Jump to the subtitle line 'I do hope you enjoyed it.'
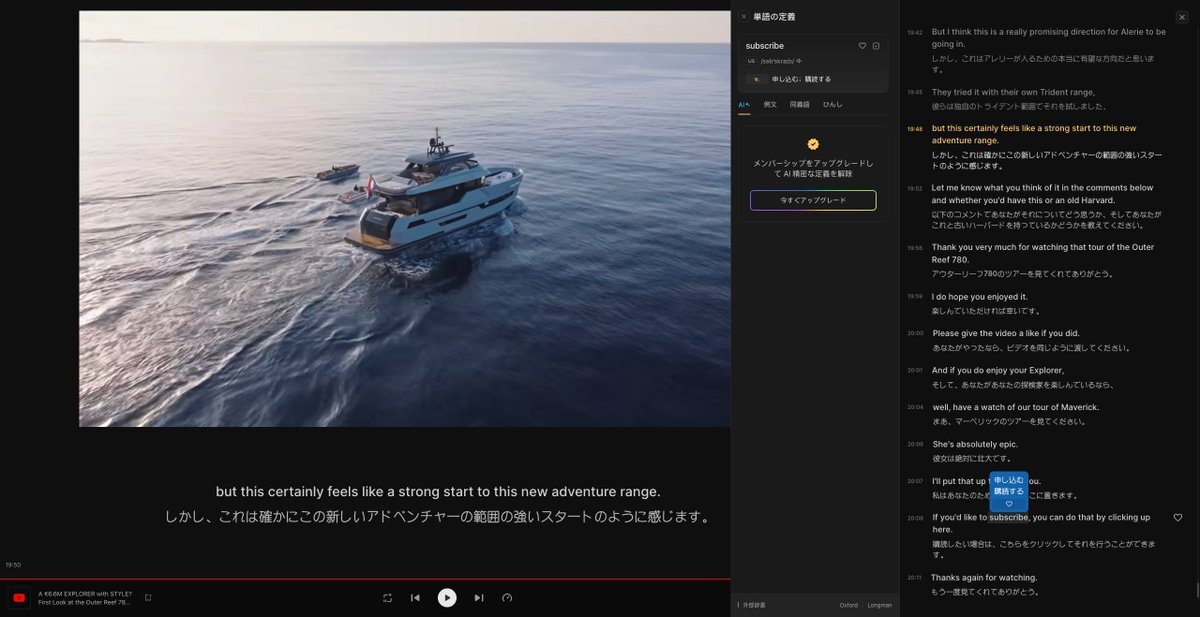Image resolution: width=1200 pixels, height=617 pixels. pyautogui.click(x=979, y=297)
